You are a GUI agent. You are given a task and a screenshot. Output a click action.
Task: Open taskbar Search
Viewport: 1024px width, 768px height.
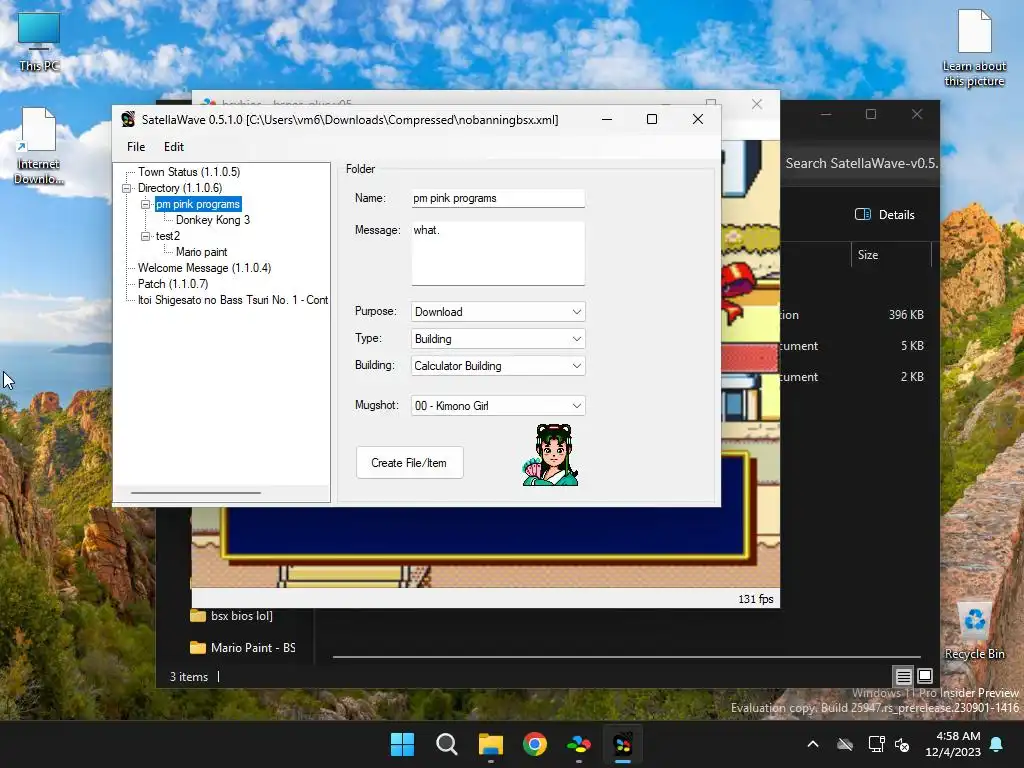click(447, 744)
